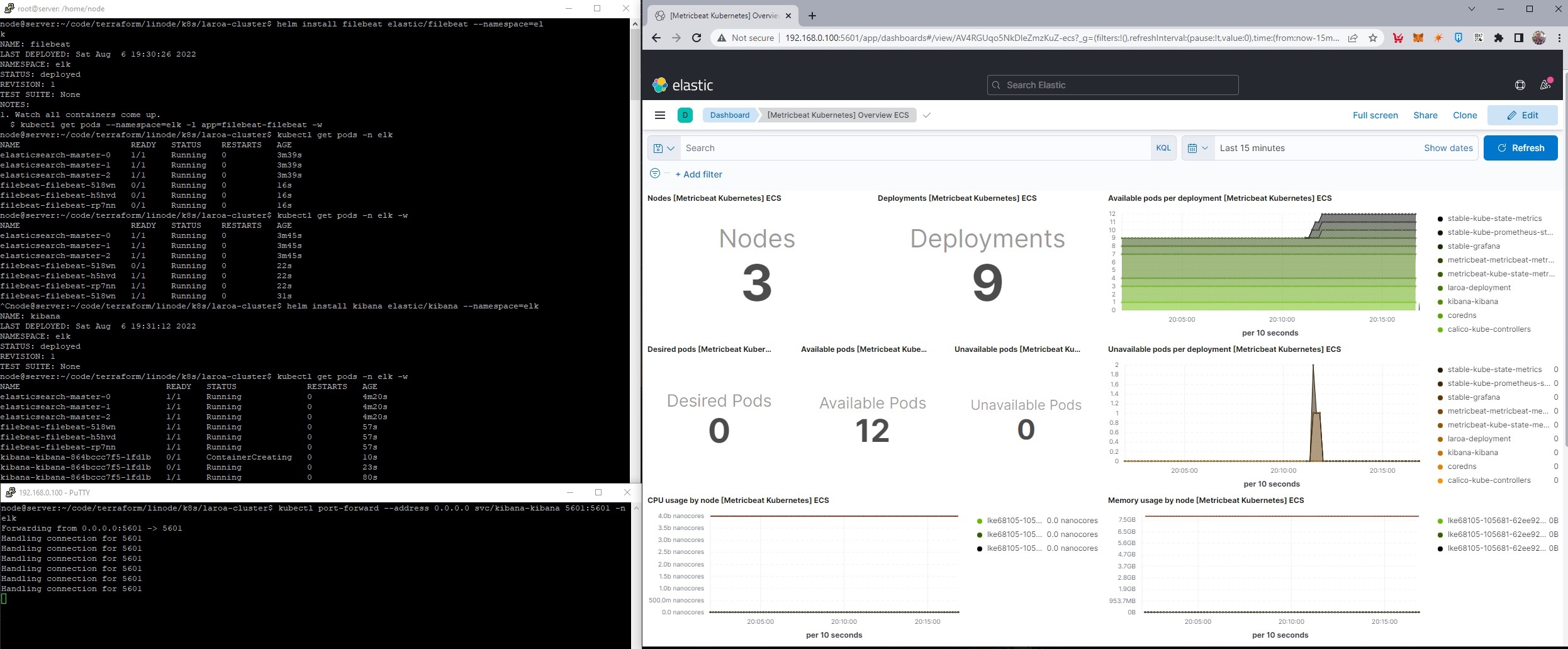
Task: Click the PuTTY icon in 192.168.0.100 window
Action: pos(10,492)
